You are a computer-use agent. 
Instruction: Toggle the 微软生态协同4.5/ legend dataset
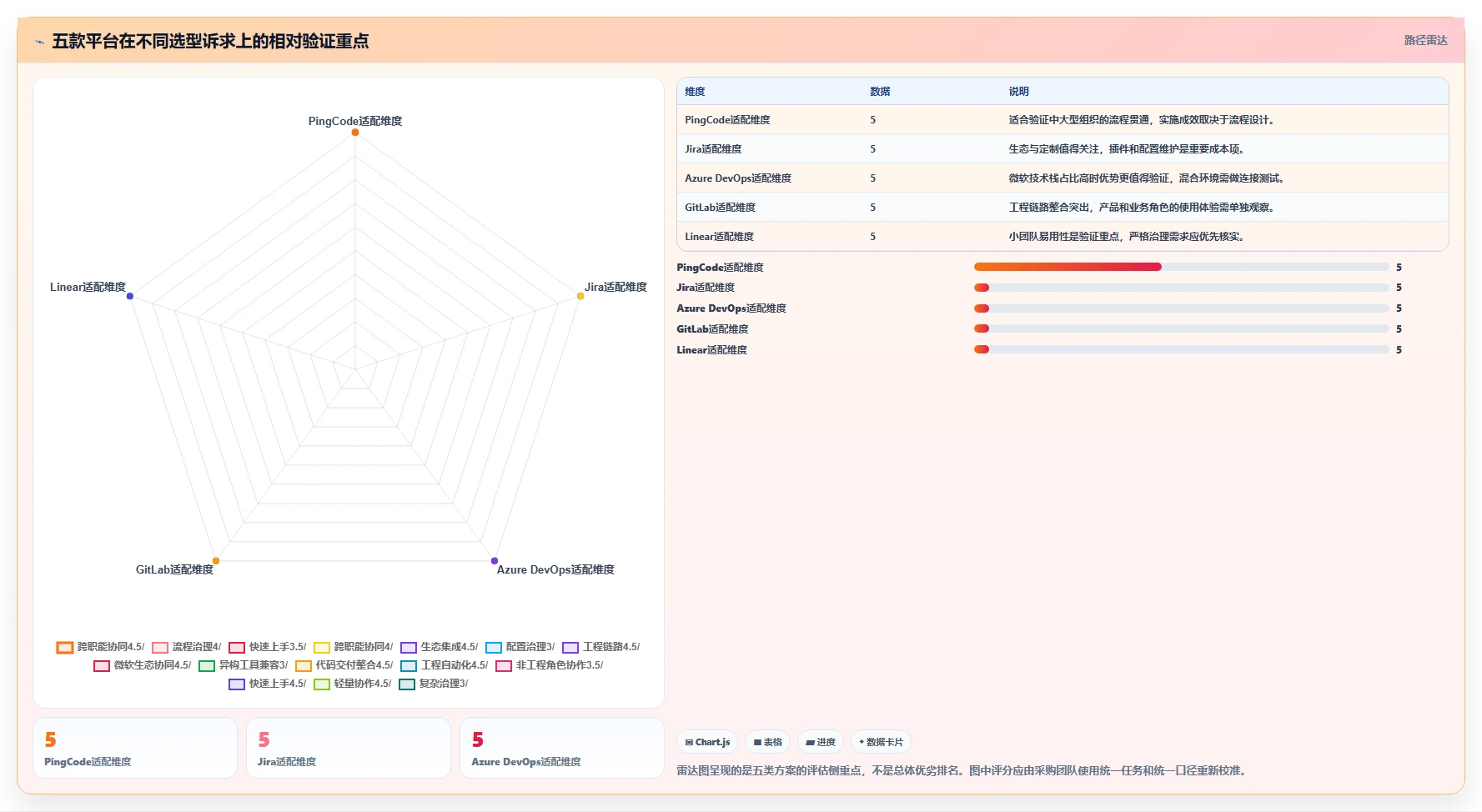[x=143, y=665]
